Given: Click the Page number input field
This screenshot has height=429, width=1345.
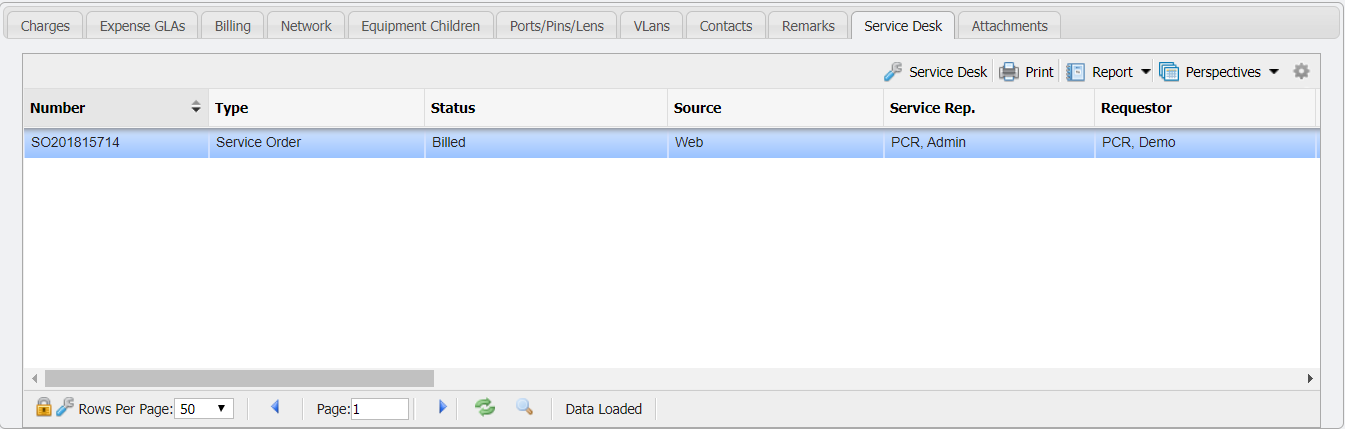Looking at the screenshot, I should tap(379, 408).
